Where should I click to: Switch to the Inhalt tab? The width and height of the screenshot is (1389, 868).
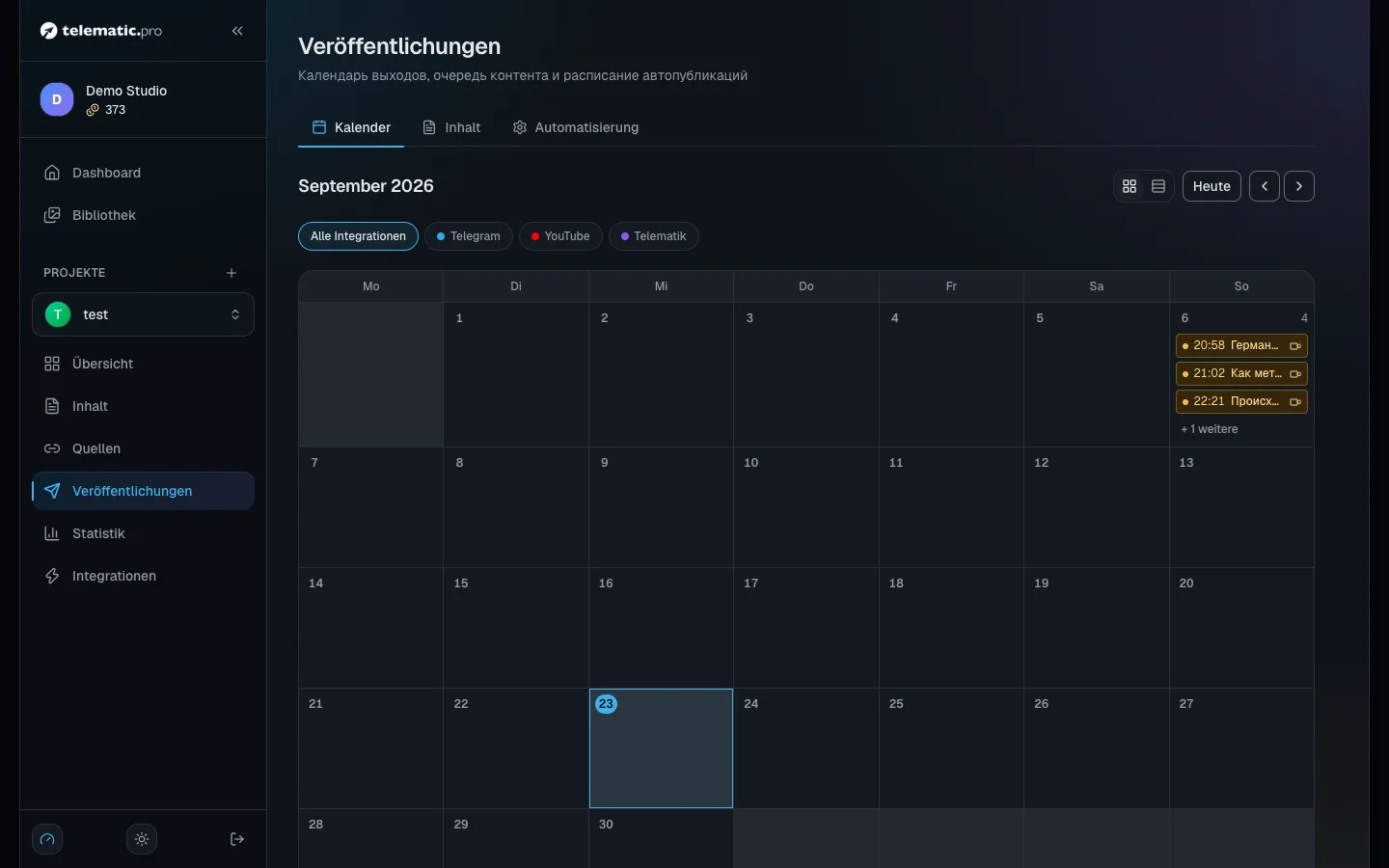451,127
